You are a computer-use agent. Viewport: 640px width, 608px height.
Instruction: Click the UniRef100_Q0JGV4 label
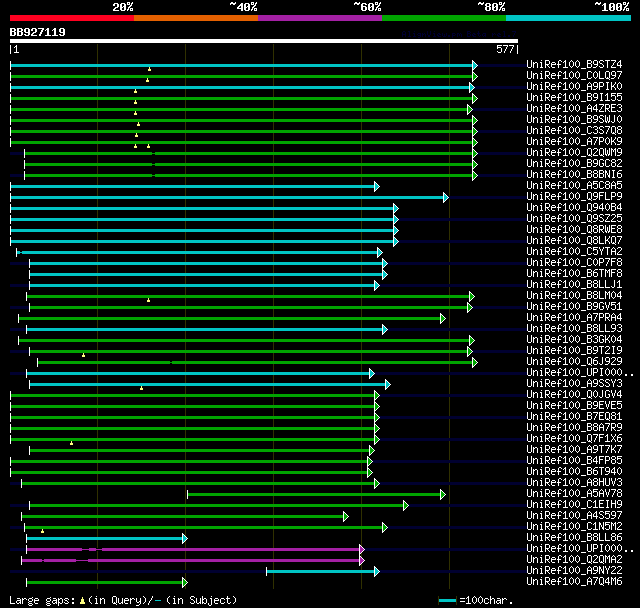[574, 395]
